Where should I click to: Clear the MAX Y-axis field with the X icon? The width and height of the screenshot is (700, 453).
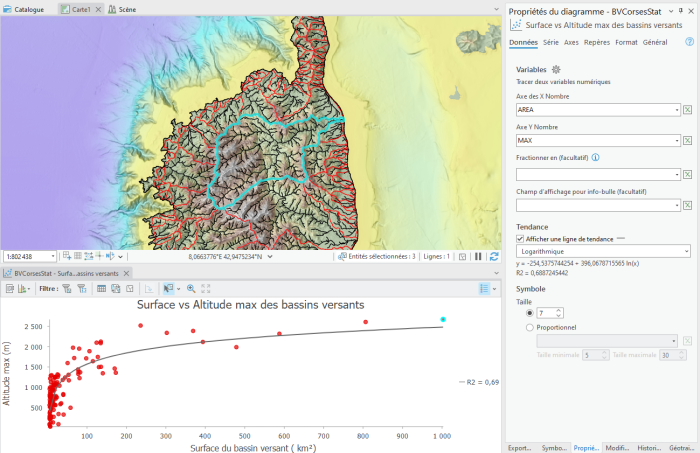click(x=688, y=142)
